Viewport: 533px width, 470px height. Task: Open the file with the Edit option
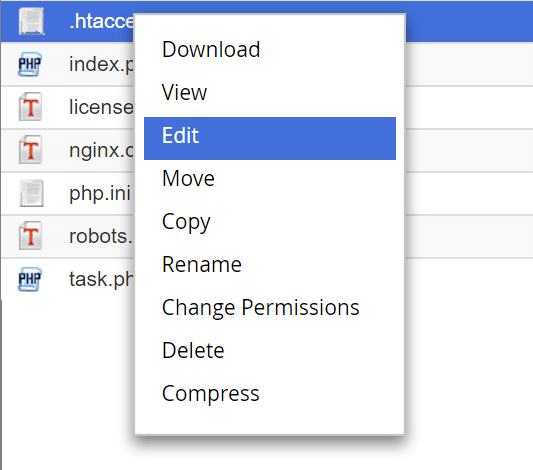pos(270,138)
